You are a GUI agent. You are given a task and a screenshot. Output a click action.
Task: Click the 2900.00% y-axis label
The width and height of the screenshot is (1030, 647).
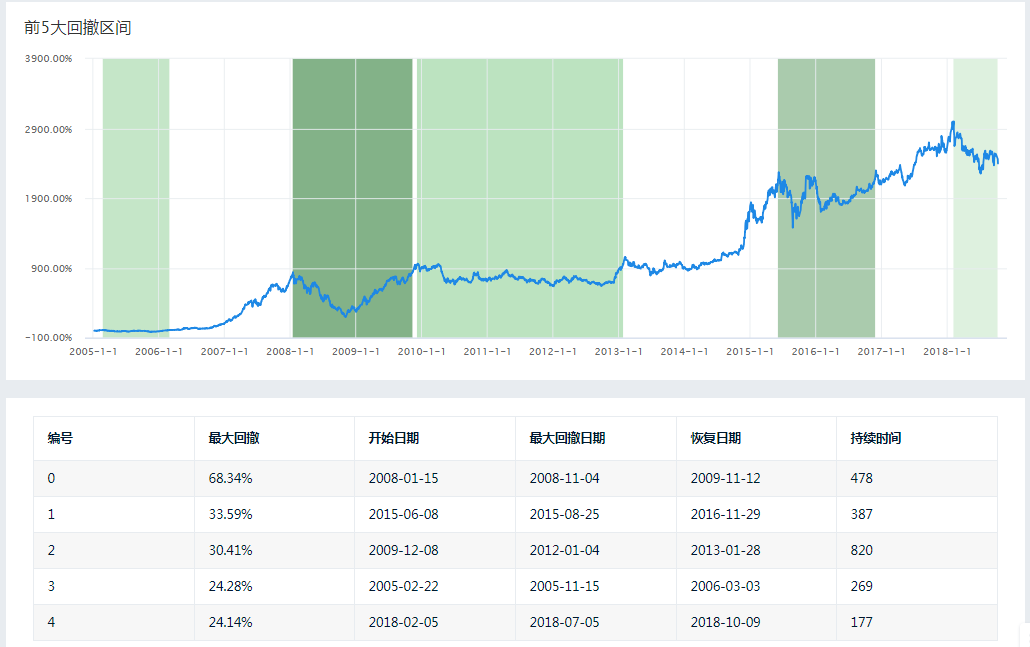[49, 129]
